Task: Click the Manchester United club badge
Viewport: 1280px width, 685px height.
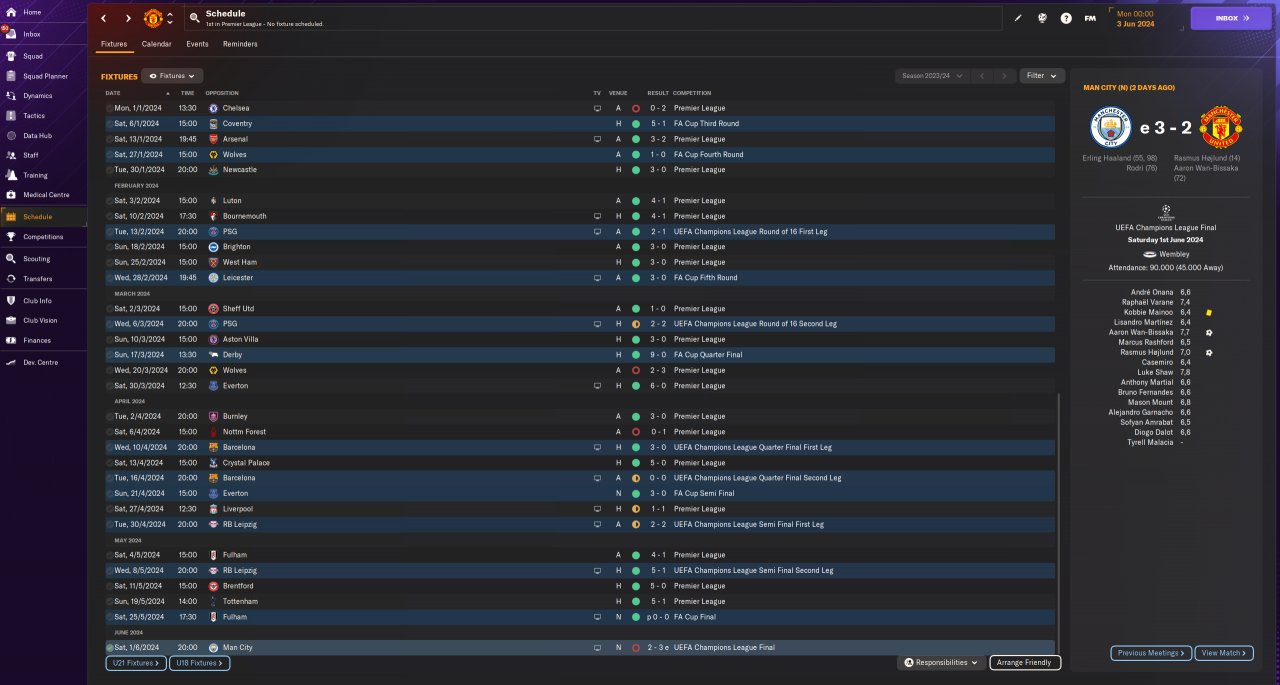Action: pos(153,18)
